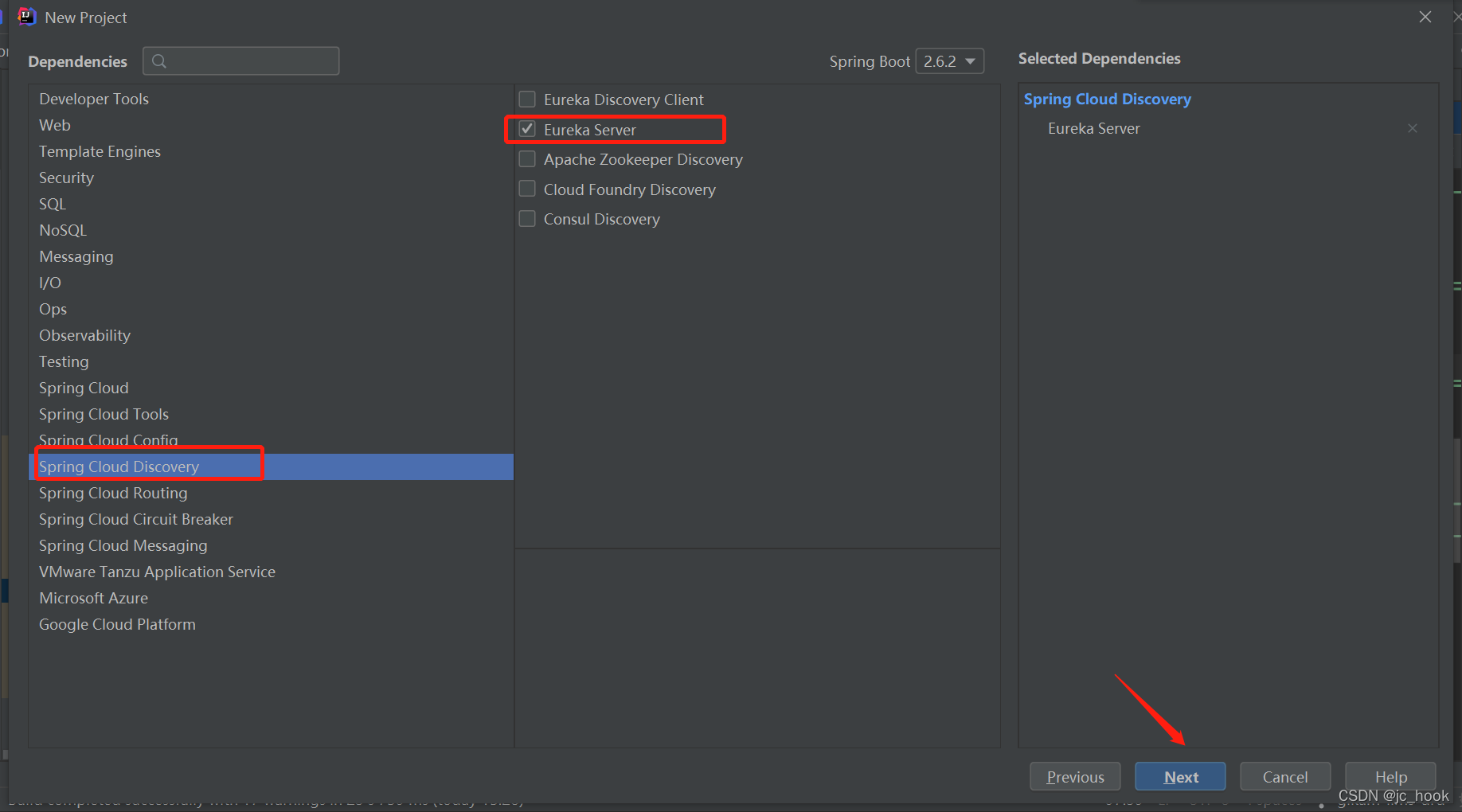Focus the dependencies search field
The image size is (1462, 812).
point(241,61)
